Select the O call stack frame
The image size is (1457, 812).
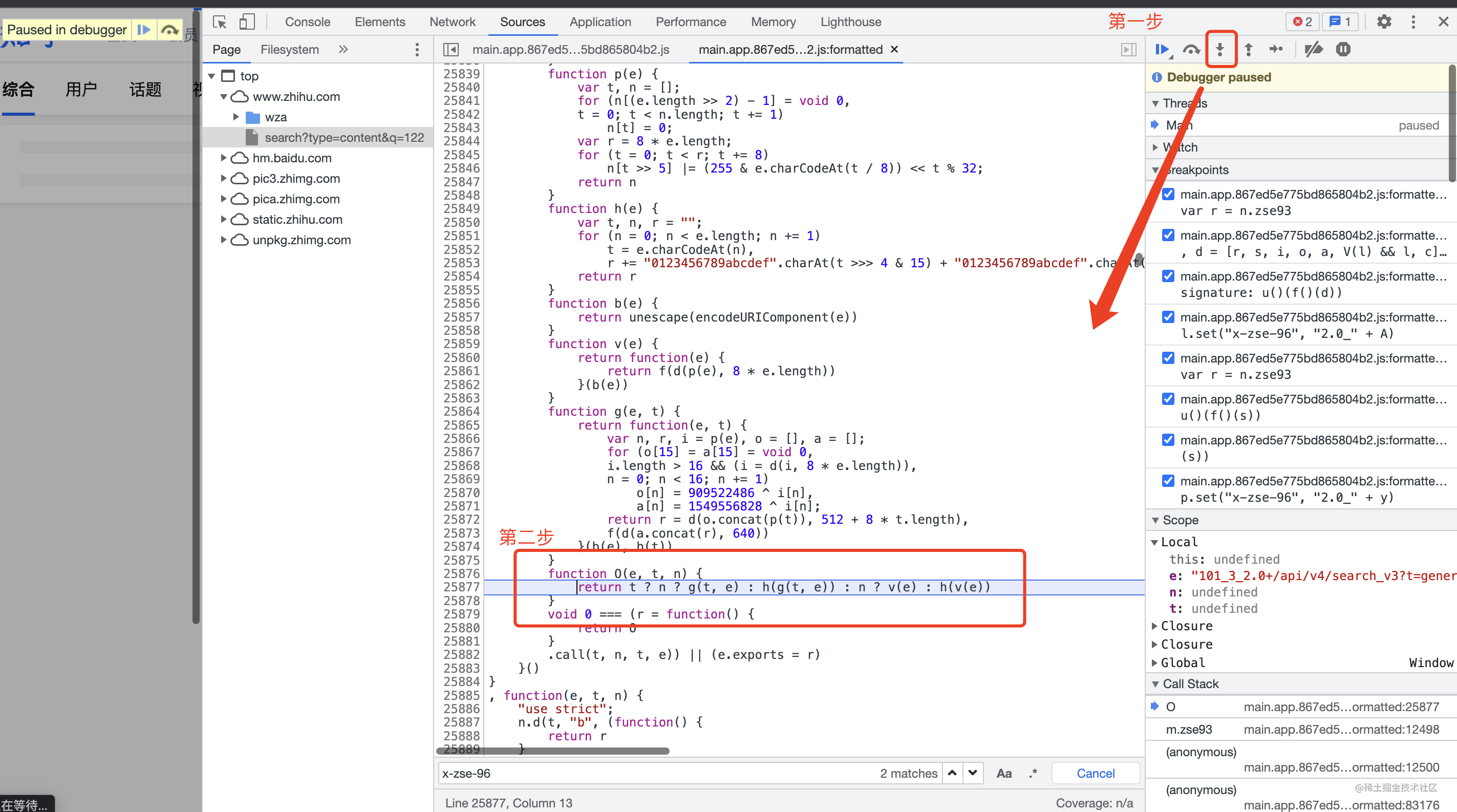(1301, 706)
